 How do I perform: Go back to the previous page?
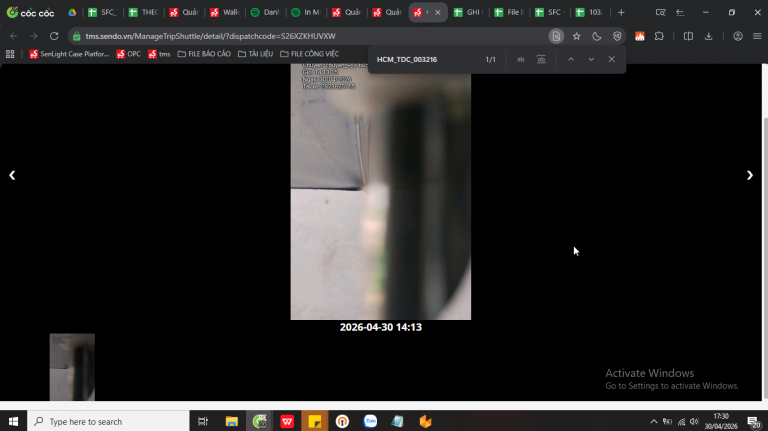click(x=14, y=36)
